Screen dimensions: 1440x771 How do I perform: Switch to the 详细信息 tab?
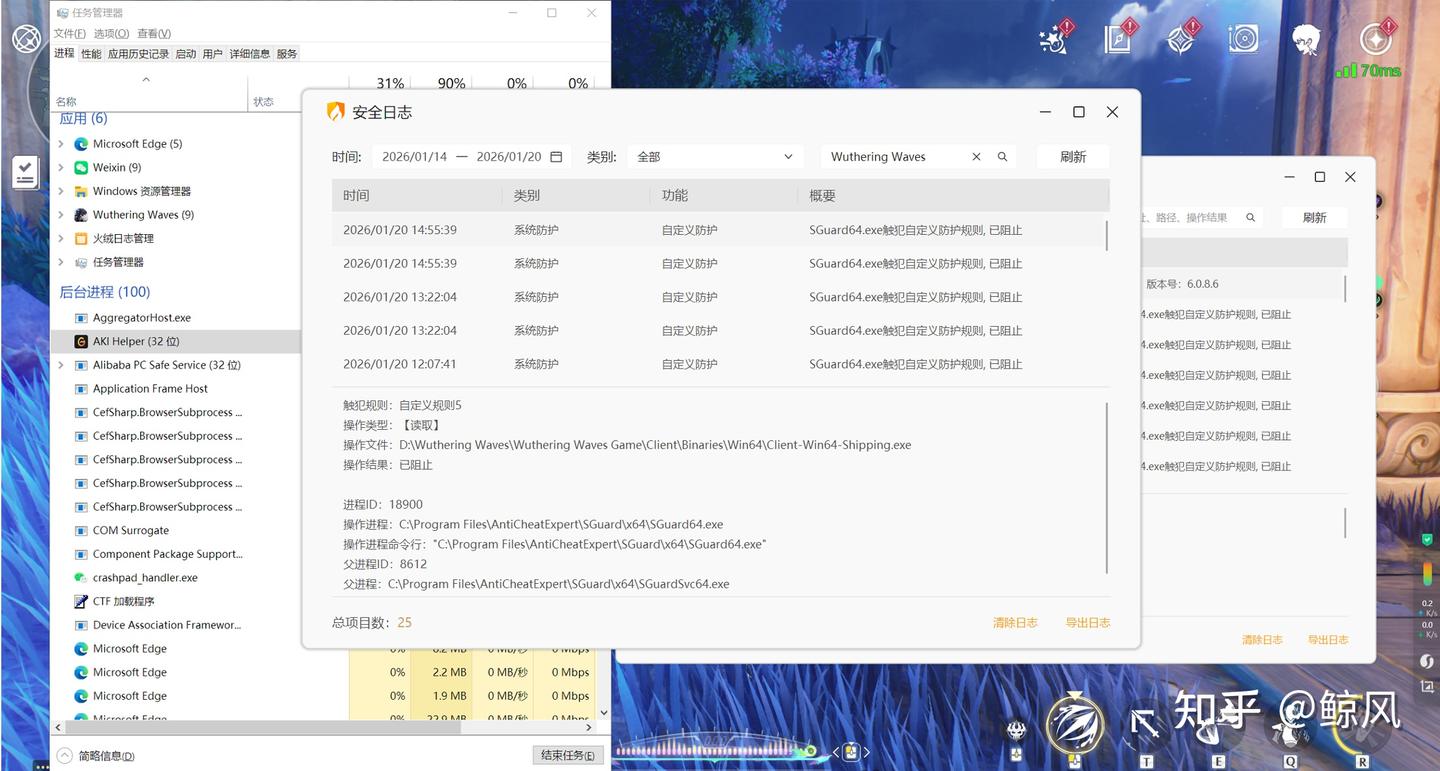[250, 54]
